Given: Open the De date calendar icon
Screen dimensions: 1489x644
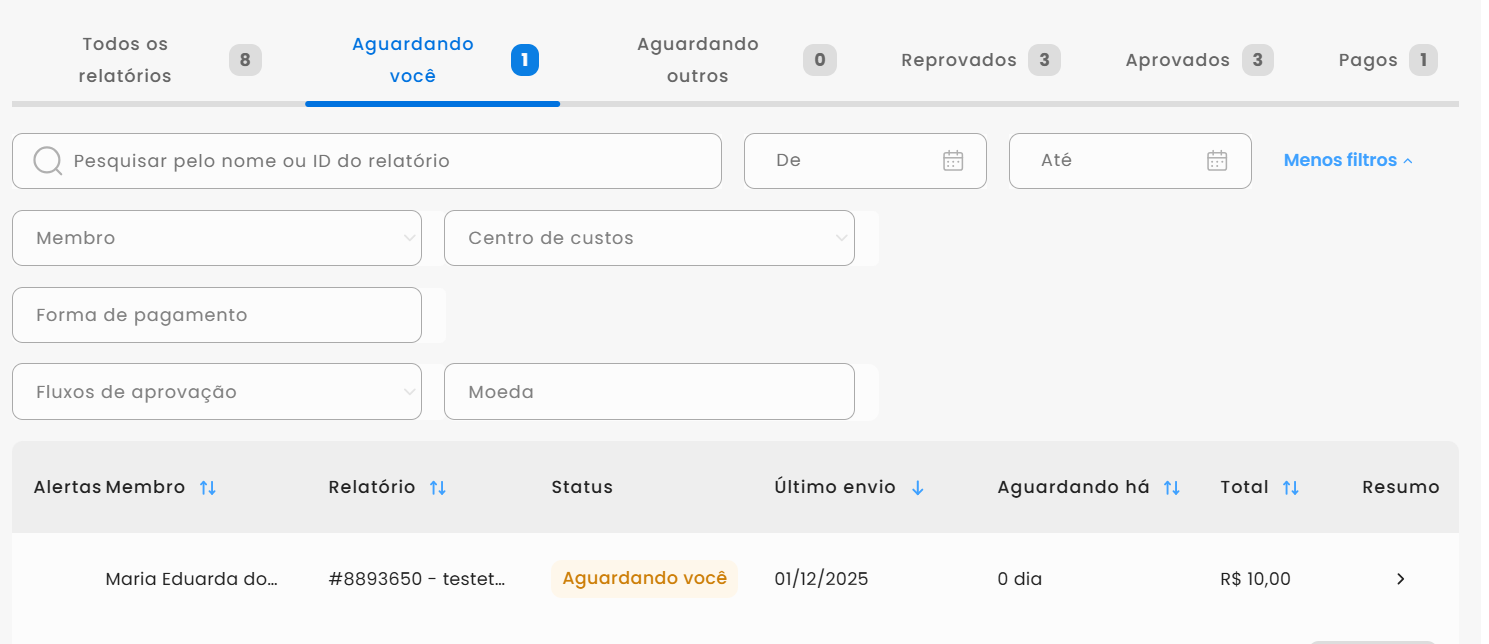Looking at the screenshot, I should 953,161.
